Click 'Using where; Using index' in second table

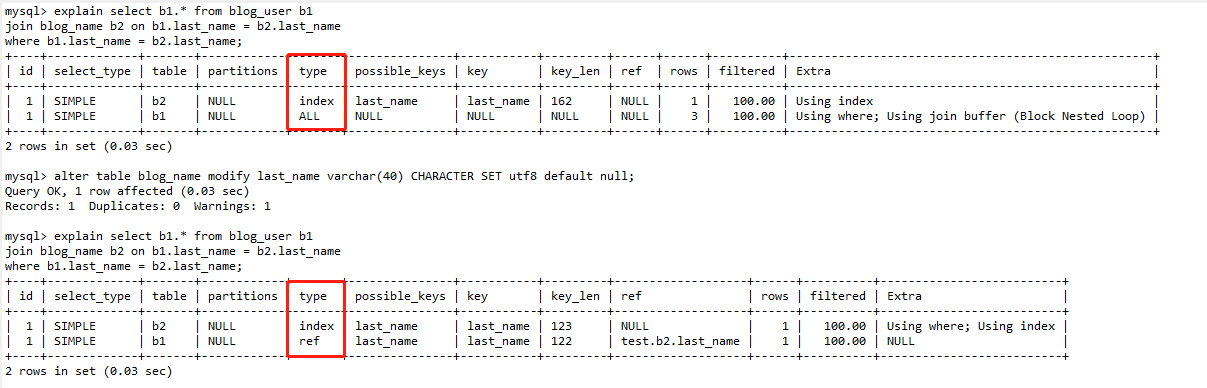pyautogui.click(x=971, y=326)
